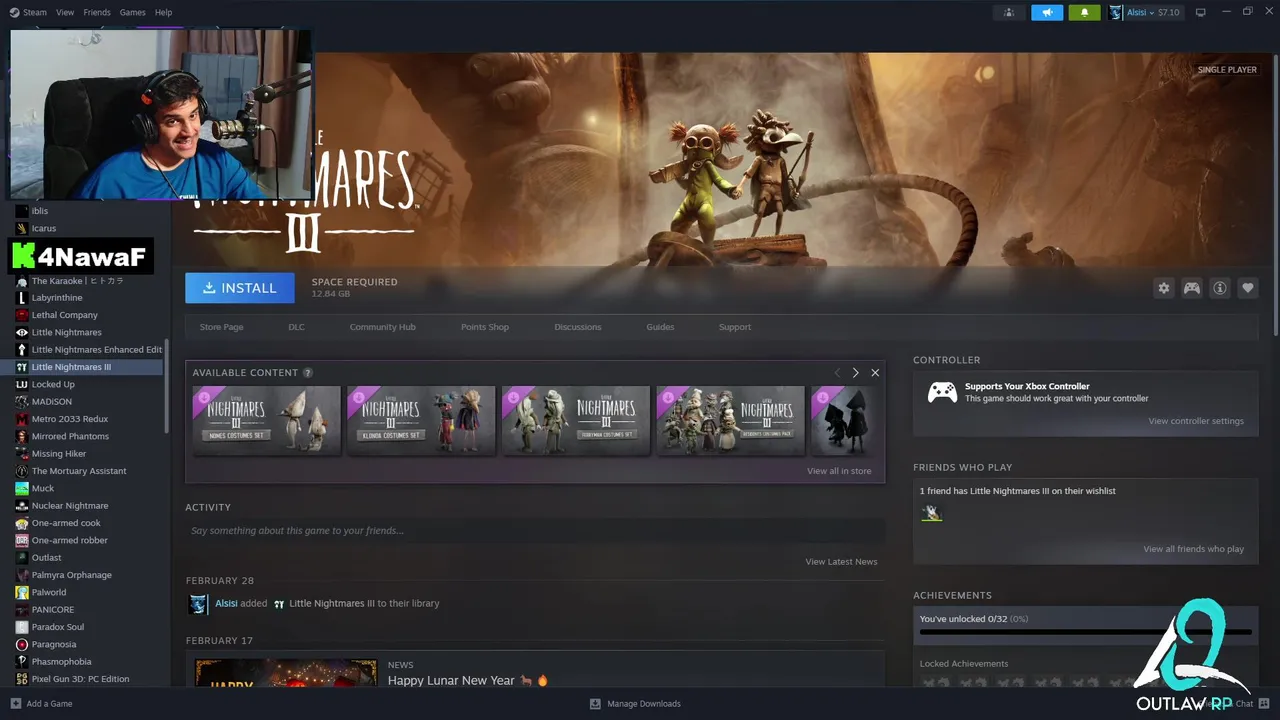The height and width of the screenshot is (720, 1280).
Task: Open Nomes Costumes Set DLC thumbnail
Action: pyautogui.click(x=266, y=420)
